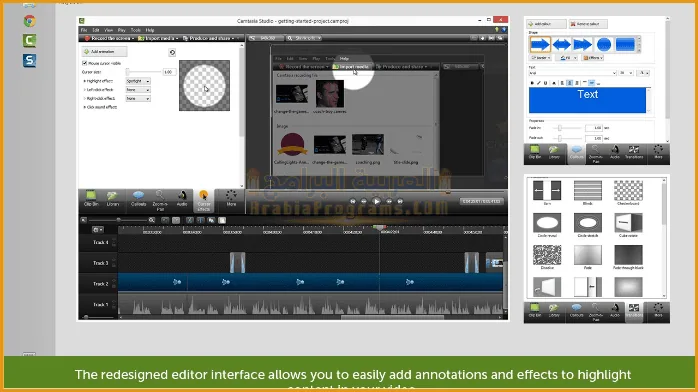
Task: Open Edit menu in Camtasia Studio
Action: [x=96, y=30]
